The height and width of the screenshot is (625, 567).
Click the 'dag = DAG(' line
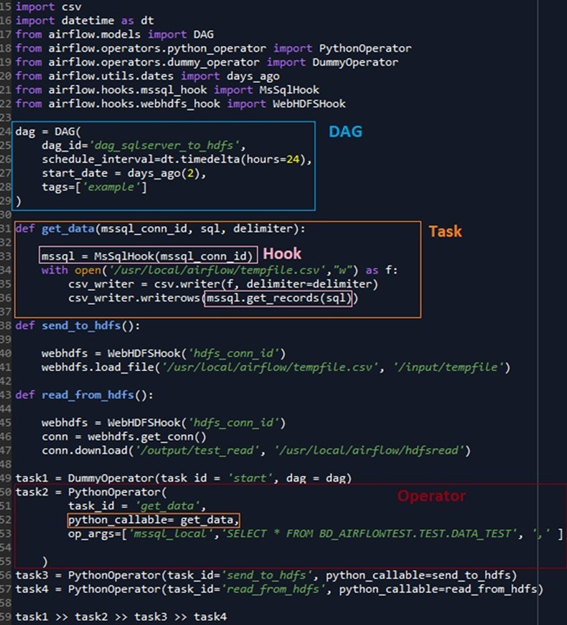(48, 132)
